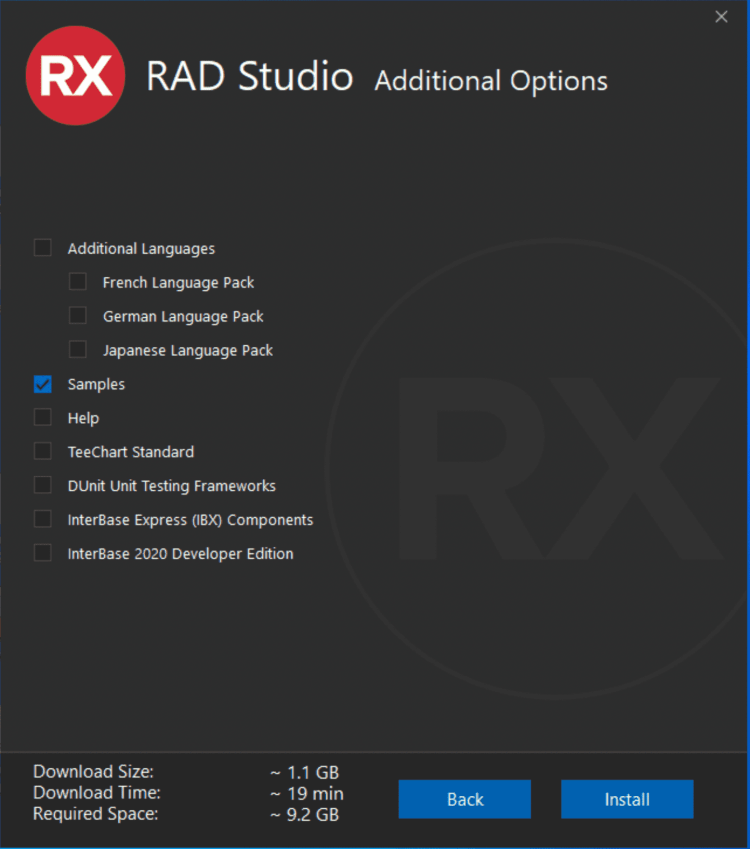The image size is (750, 849).
Task: Click the '~ 1.1 GB' download size value
Action: 305,773
